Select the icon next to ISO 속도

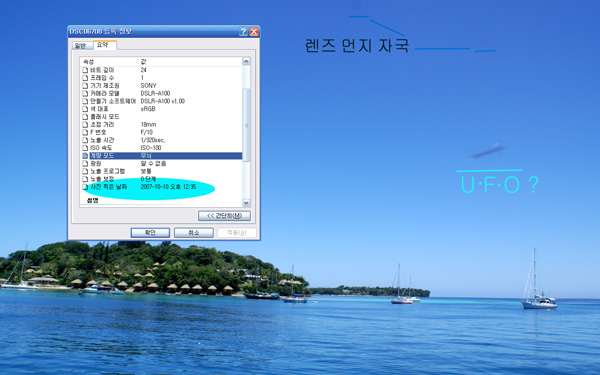tap(85, 148)
